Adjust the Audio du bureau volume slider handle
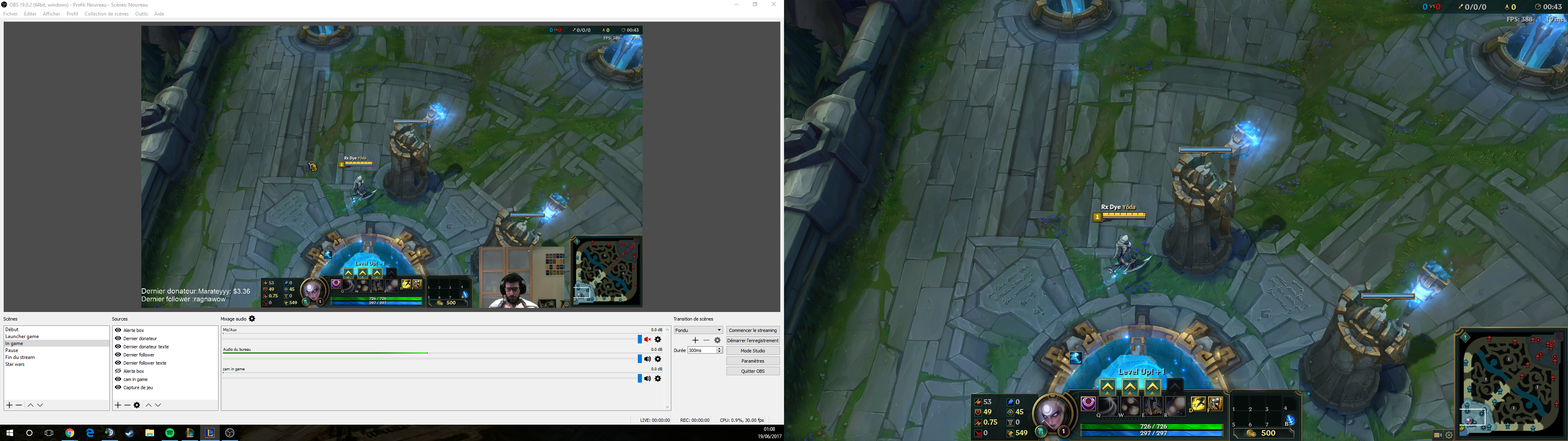The height and width of the screenshot is (441, 1568). 640,359
